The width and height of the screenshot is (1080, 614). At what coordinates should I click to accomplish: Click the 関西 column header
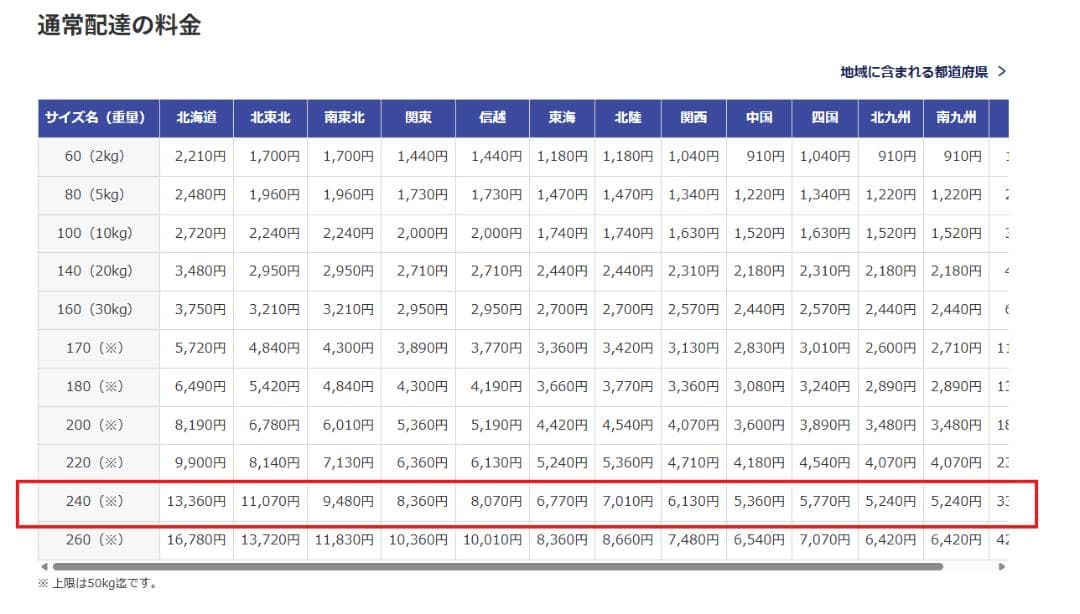(x=693, y=118)
